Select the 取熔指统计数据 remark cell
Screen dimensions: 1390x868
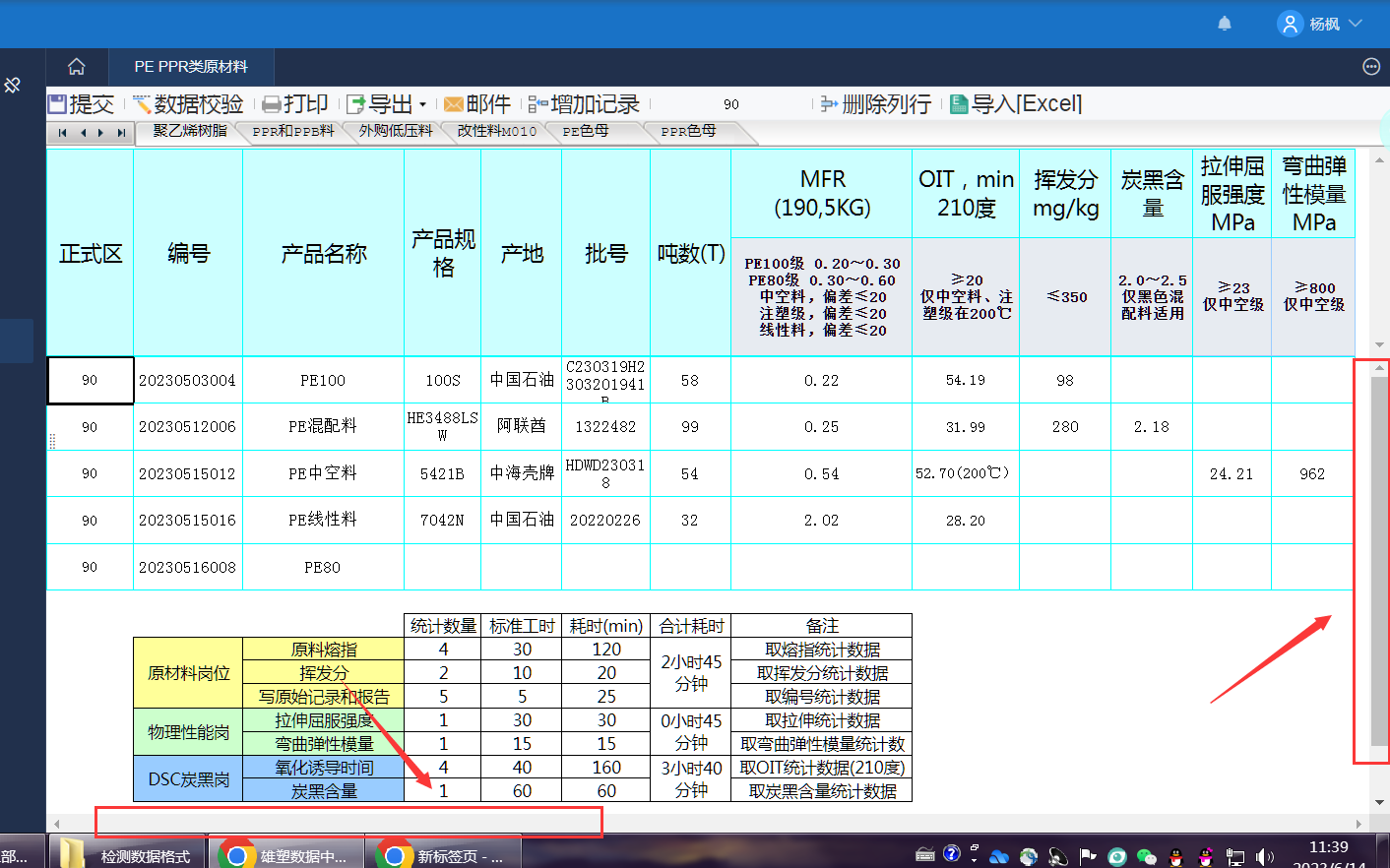[x=822, y=649]
